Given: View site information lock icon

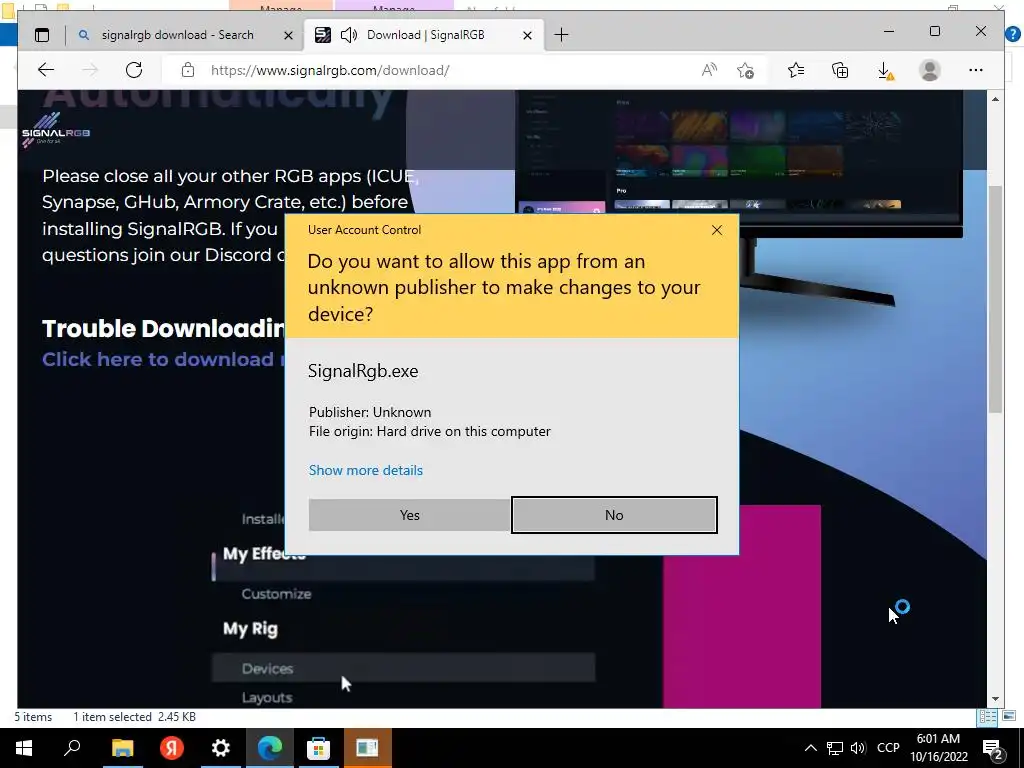Looking at the screenshot, I should [x=188, y=70].
